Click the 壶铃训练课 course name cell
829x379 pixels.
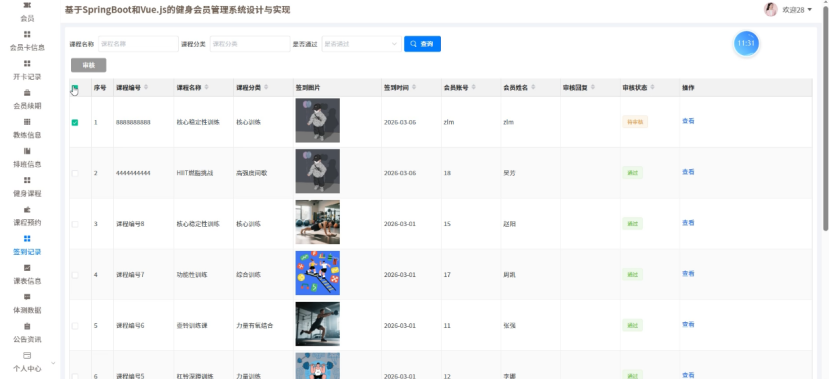click(x=191, y=326)
